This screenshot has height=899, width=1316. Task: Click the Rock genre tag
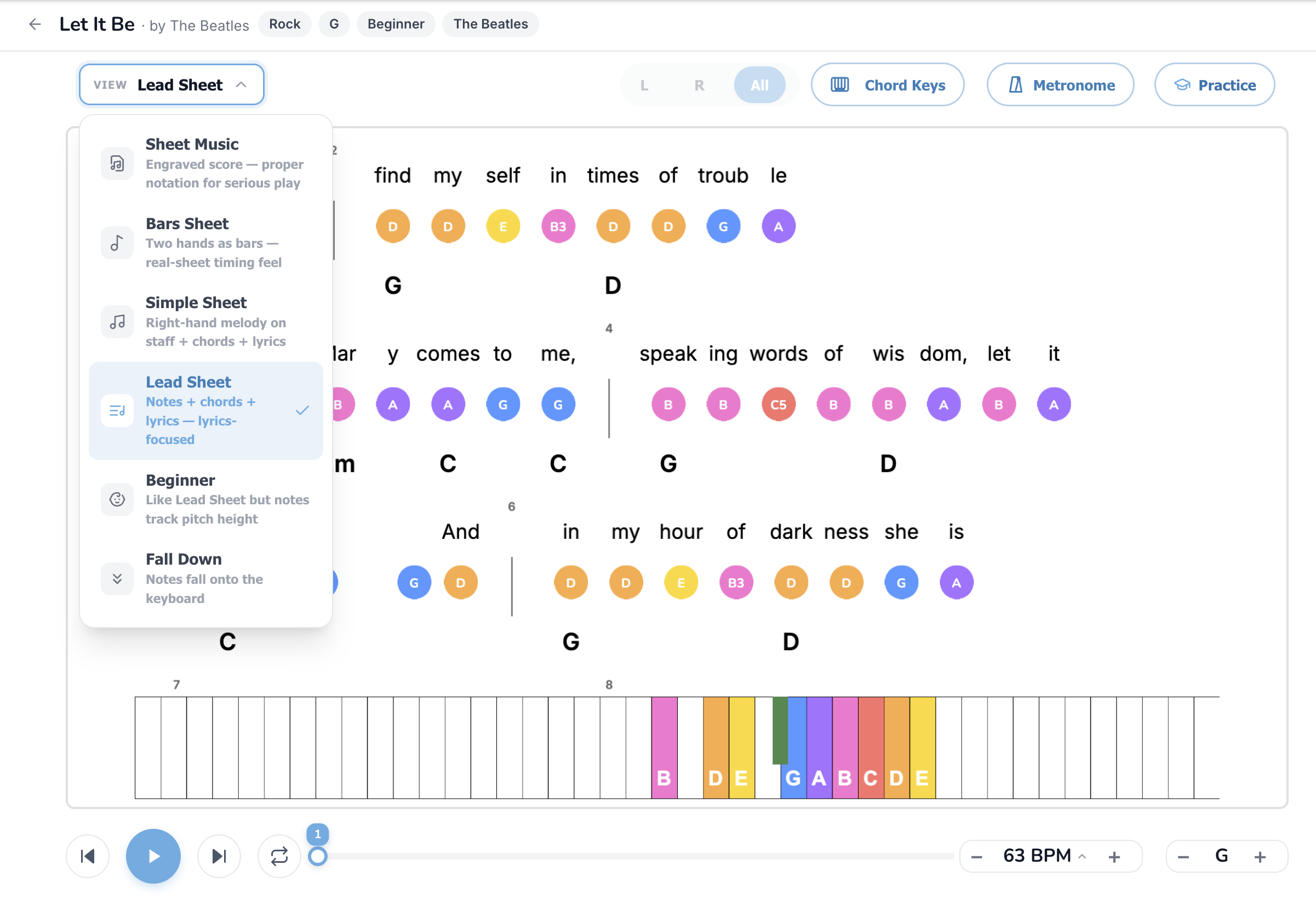point(285,24)
